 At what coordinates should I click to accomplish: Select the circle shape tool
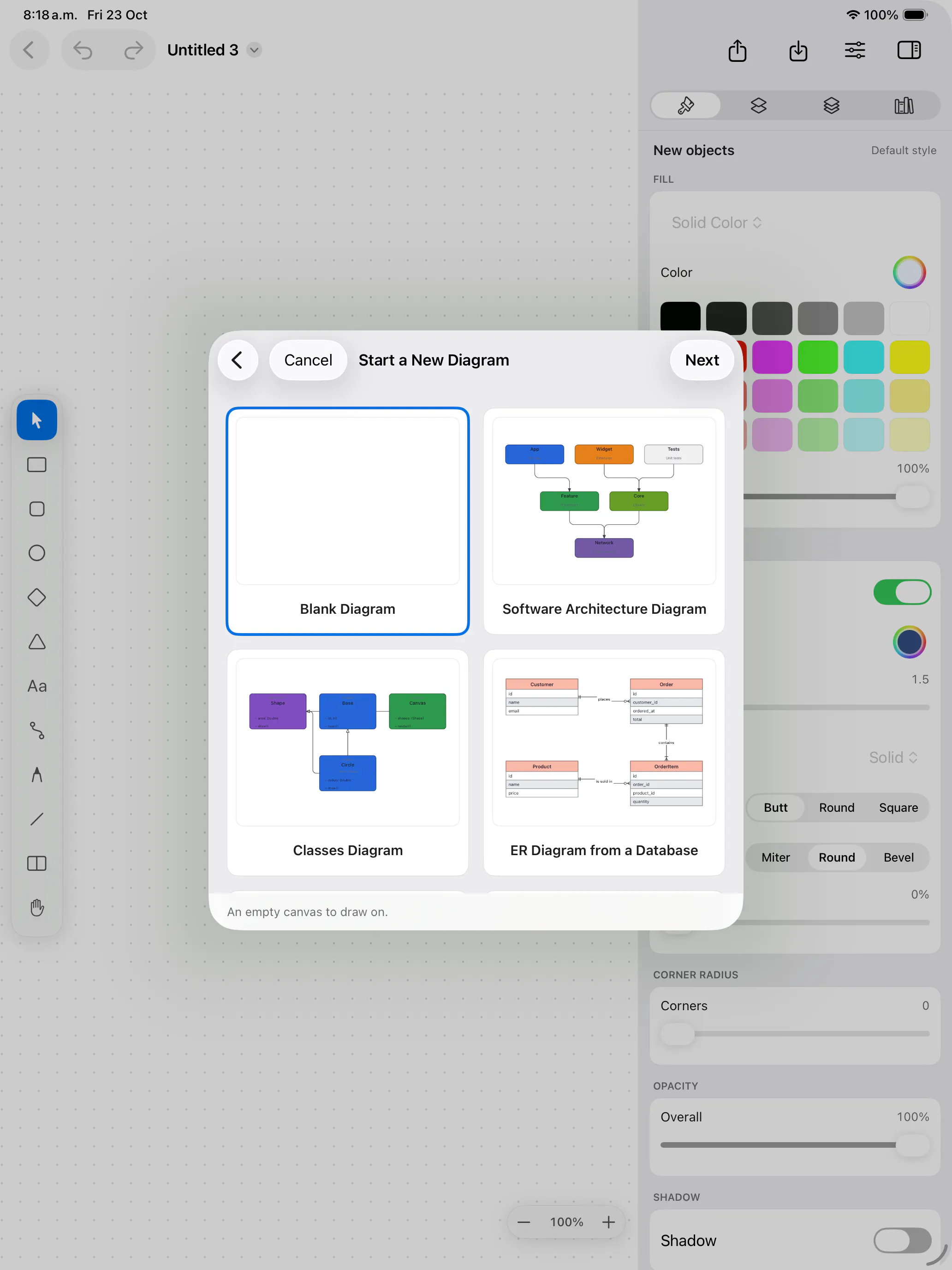click(x=37, y=553)
